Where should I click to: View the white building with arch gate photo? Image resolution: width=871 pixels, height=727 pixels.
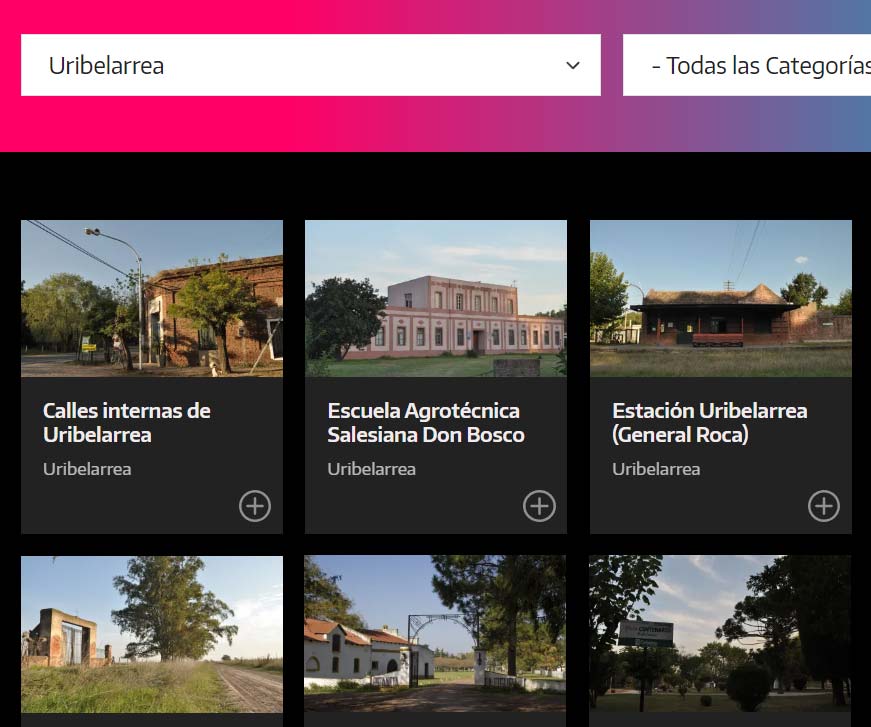pyautogui.click(x=435, y=634)
